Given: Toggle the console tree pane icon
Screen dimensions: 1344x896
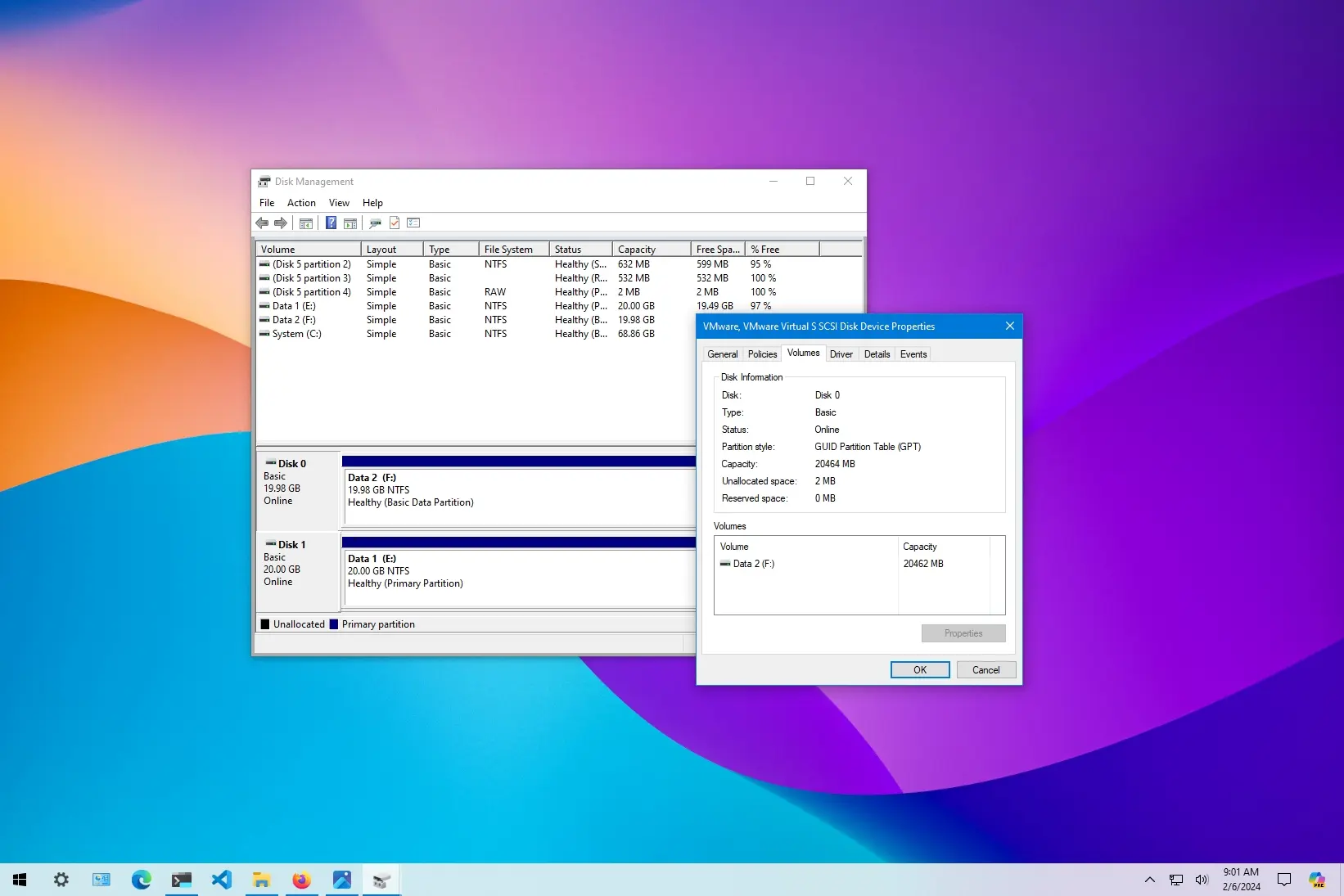Looking at the screenshot, I should tap(305, 223).
